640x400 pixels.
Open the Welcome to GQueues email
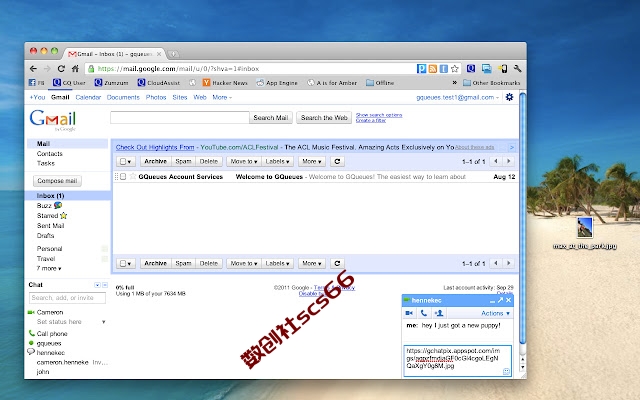coord(315,177)
